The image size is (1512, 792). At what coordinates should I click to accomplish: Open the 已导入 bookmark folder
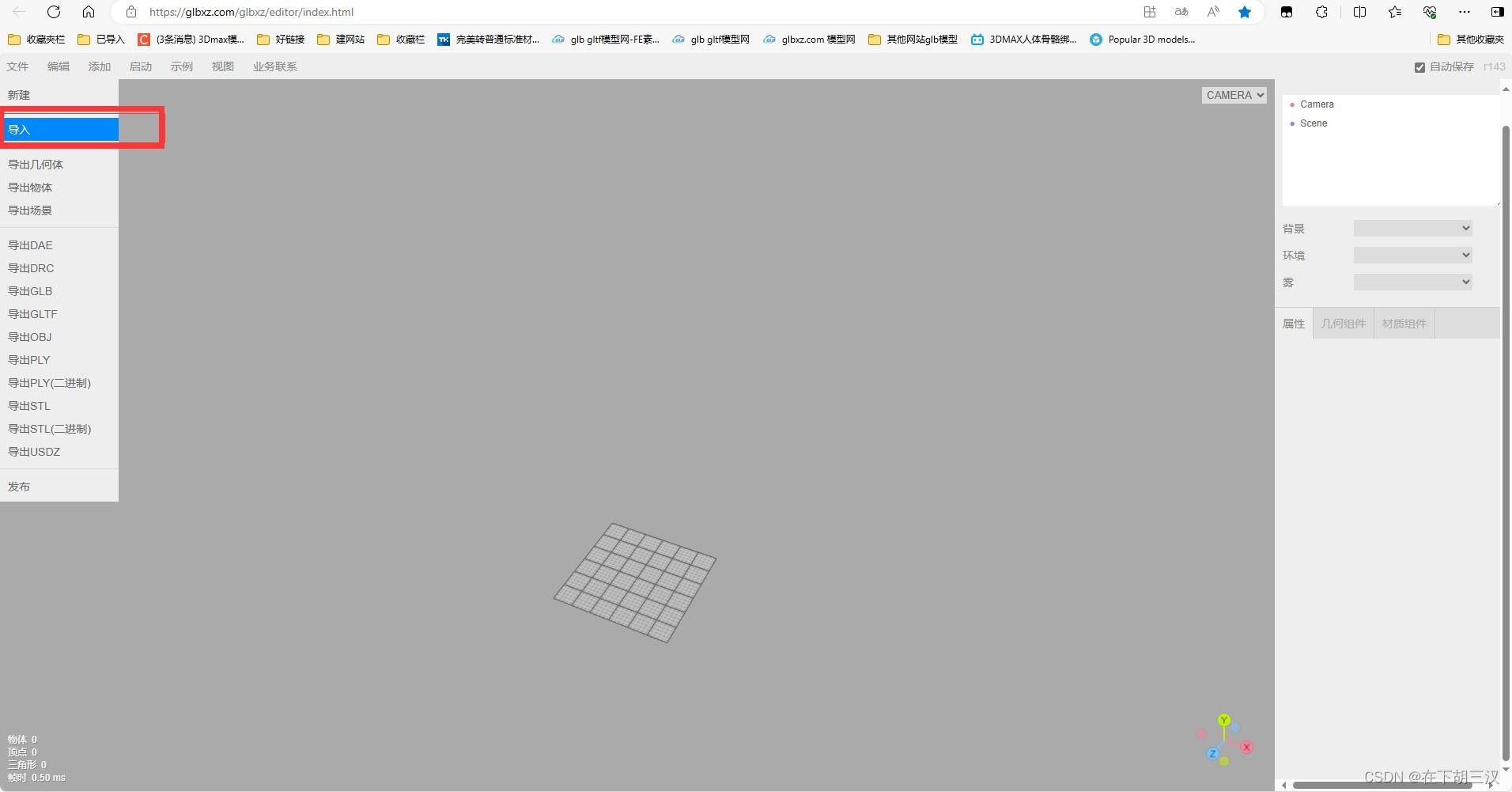click(x=101, y=39)
